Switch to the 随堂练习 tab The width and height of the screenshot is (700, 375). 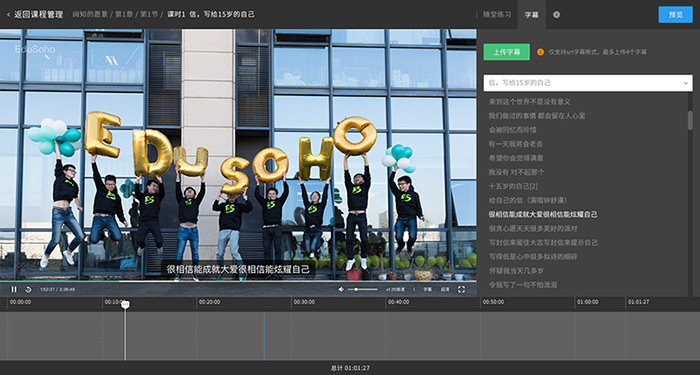[497, 14]
